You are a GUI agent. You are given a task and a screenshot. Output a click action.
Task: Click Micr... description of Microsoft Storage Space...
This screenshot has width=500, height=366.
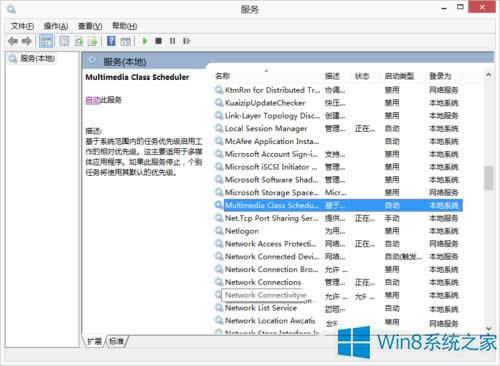coord(336,193)
